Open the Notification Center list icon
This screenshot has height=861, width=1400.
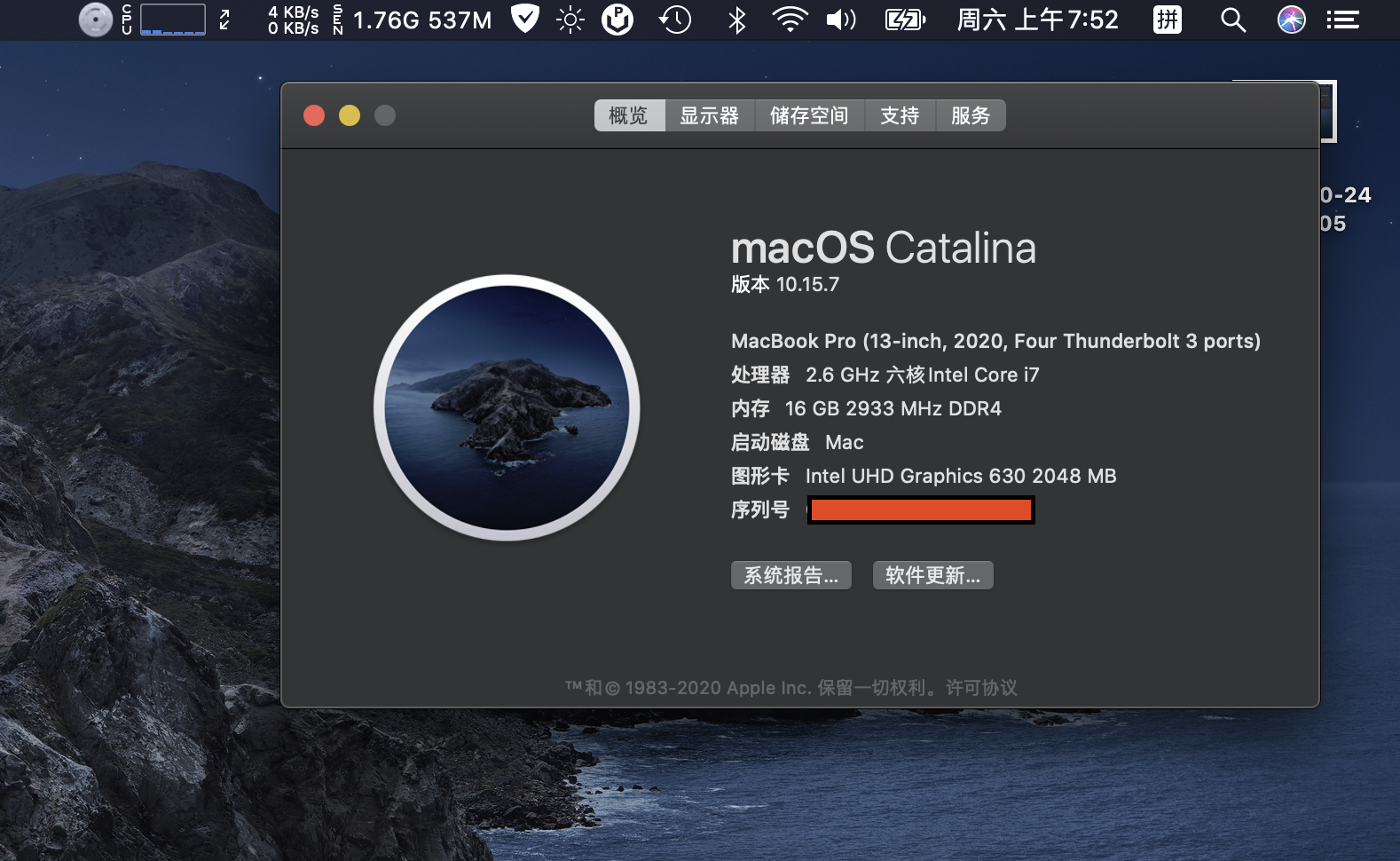pos(1343,20)
